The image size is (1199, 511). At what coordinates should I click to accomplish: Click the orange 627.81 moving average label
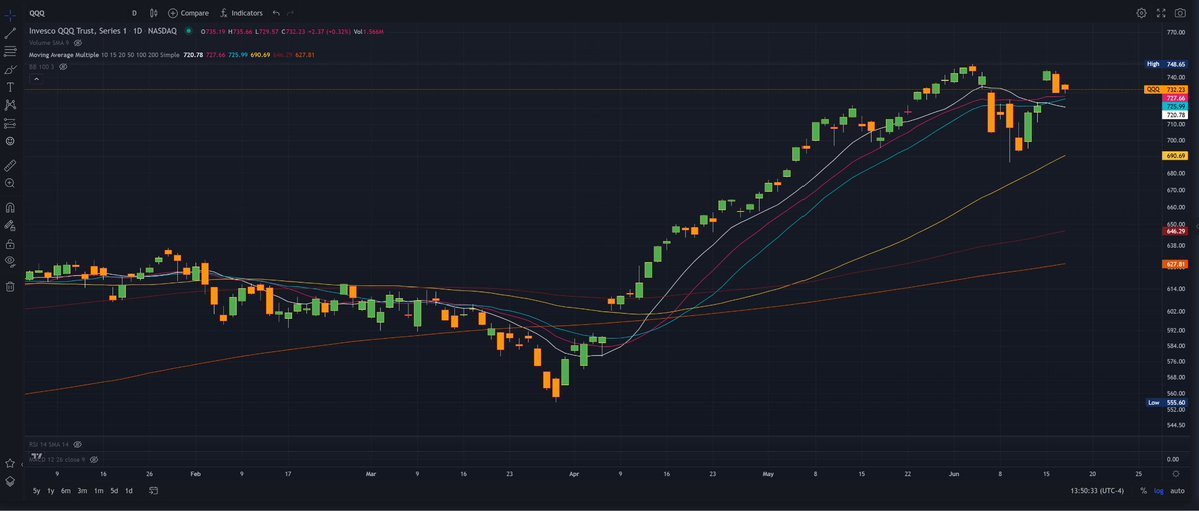click(1174, 264)
